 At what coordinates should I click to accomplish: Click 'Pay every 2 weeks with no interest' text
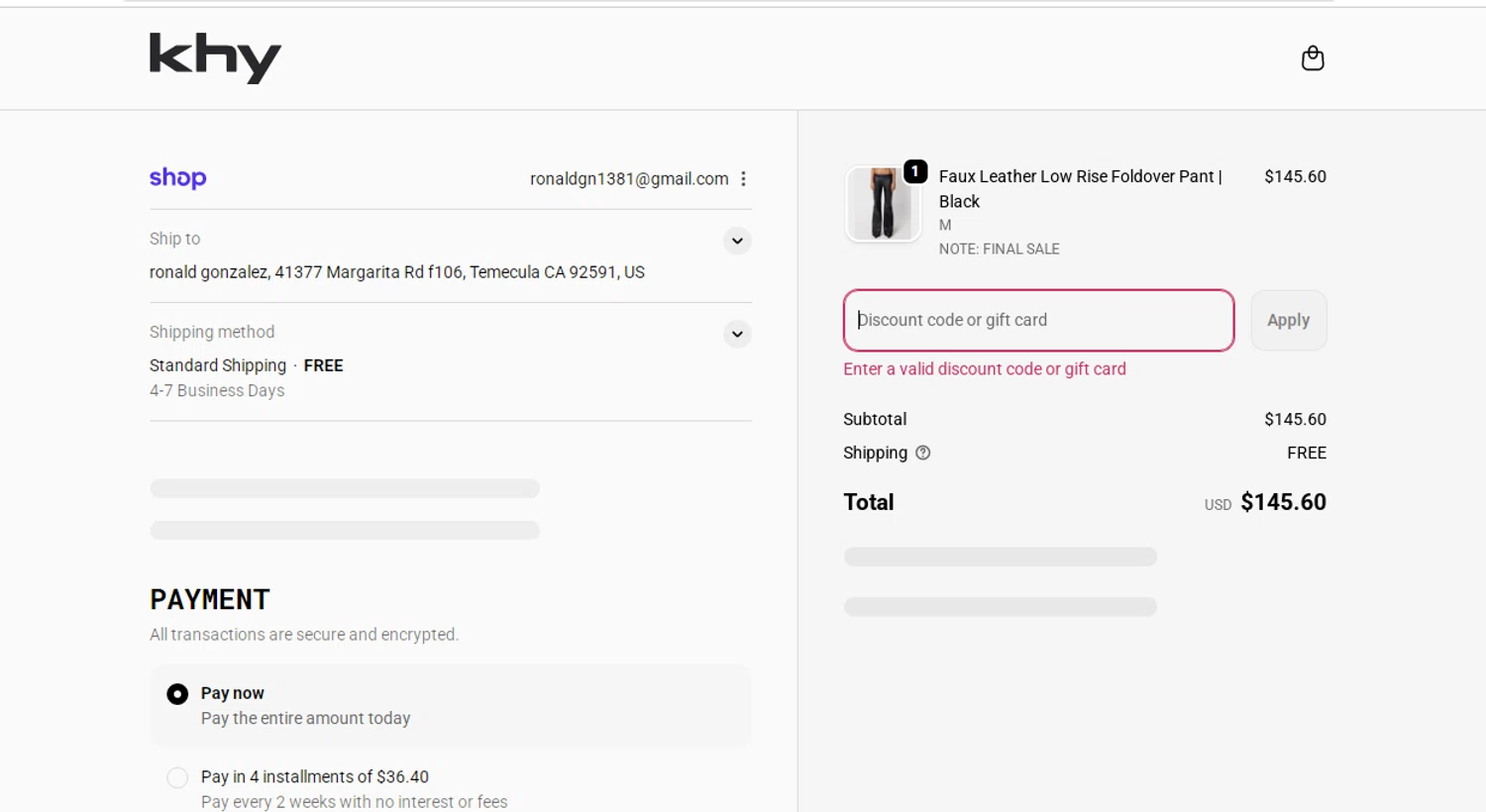pyautogui.click(x=354, y=802)
